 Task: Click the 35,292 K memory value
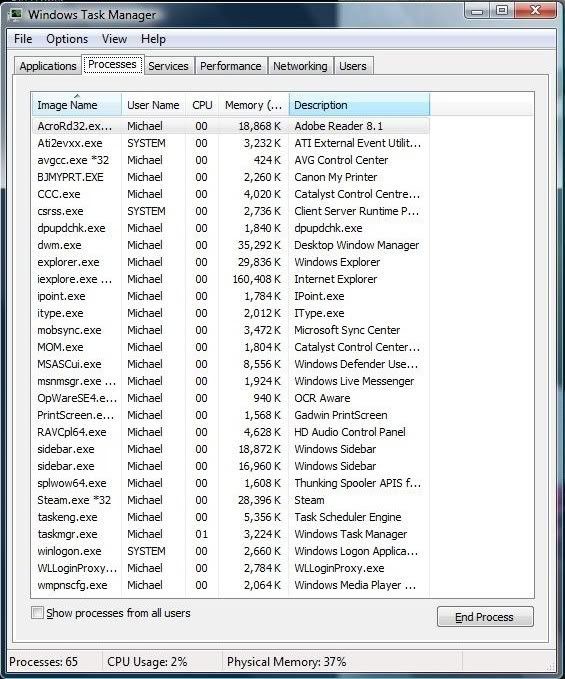259,245
